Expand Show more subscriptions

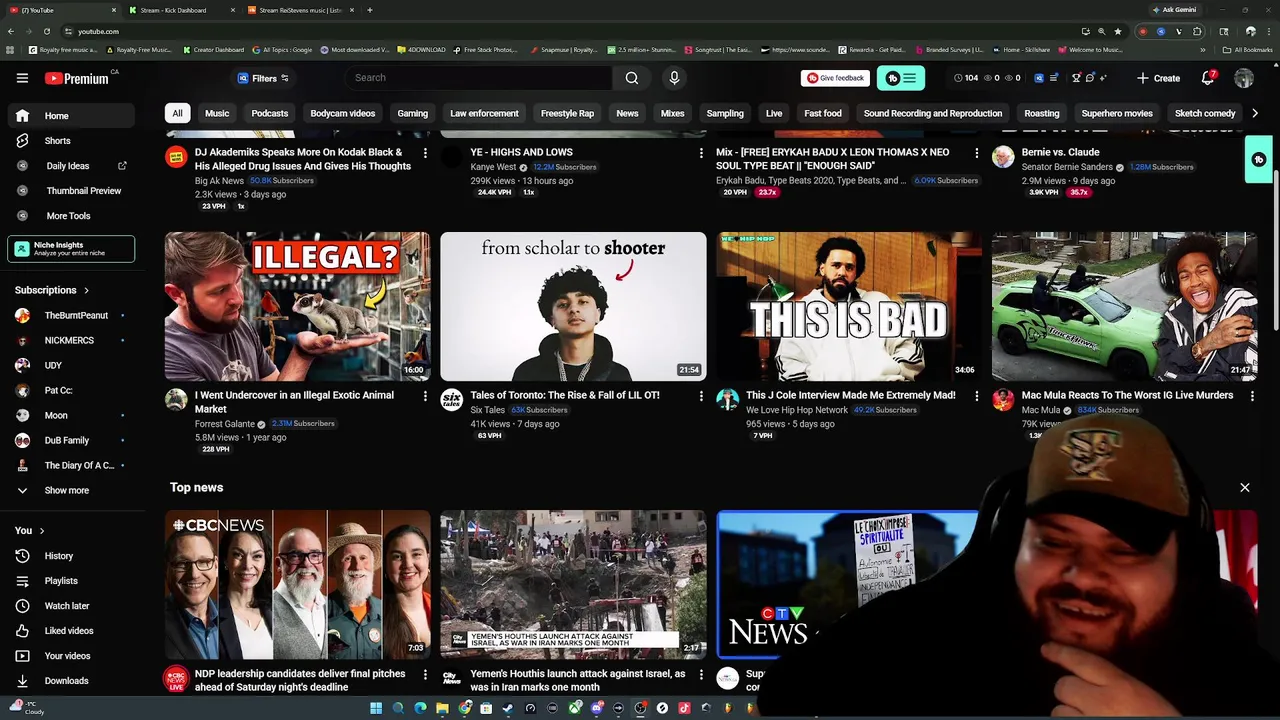(66, 491)
